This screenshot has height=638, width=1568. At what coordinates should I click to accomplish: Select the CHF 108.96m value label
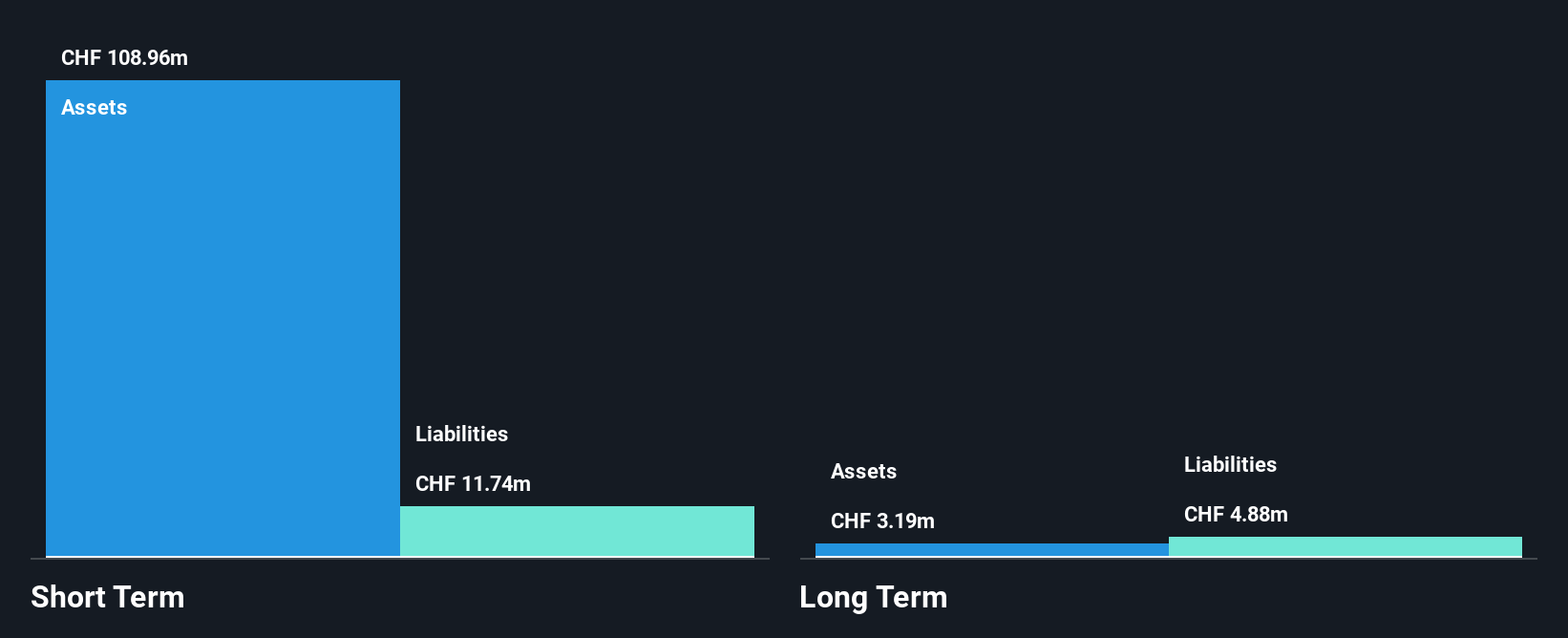pyautogui.click(x=124, y=57)
